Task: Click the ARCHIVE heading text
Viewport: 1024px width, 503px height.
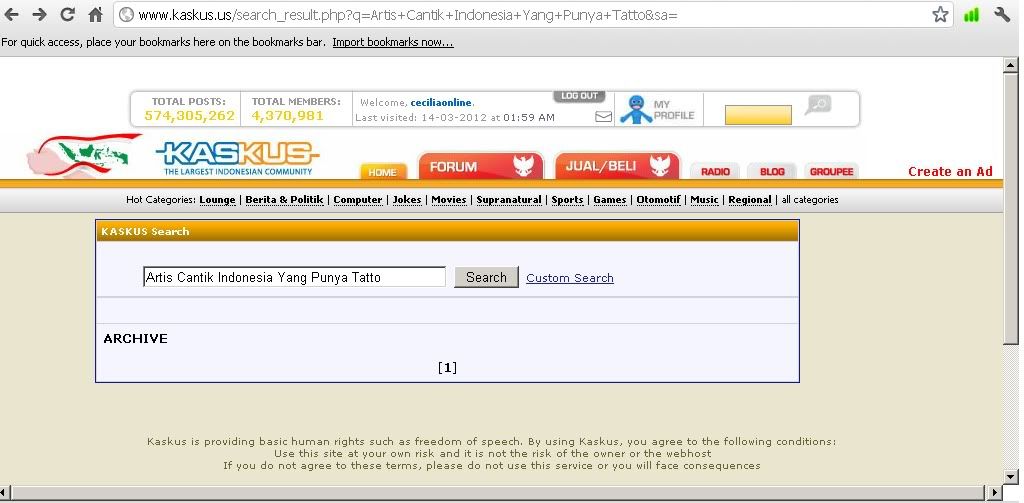Action: 135,338
